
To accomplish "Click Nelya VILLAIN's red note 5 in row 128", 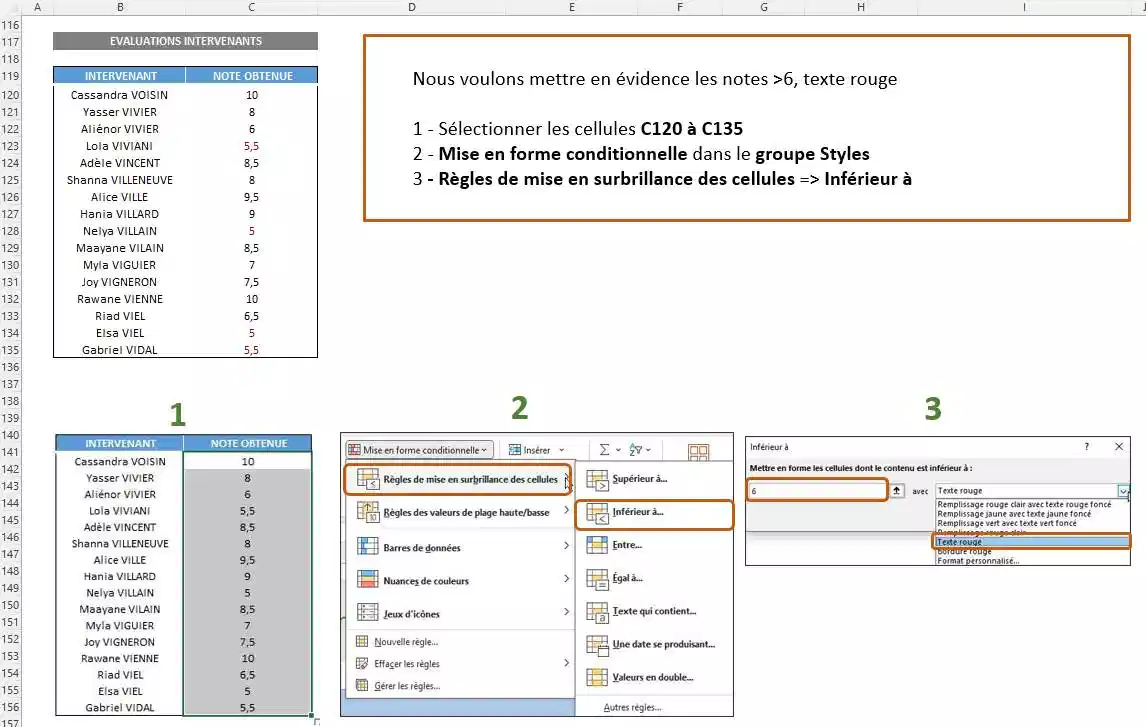I will coord(251,231).
